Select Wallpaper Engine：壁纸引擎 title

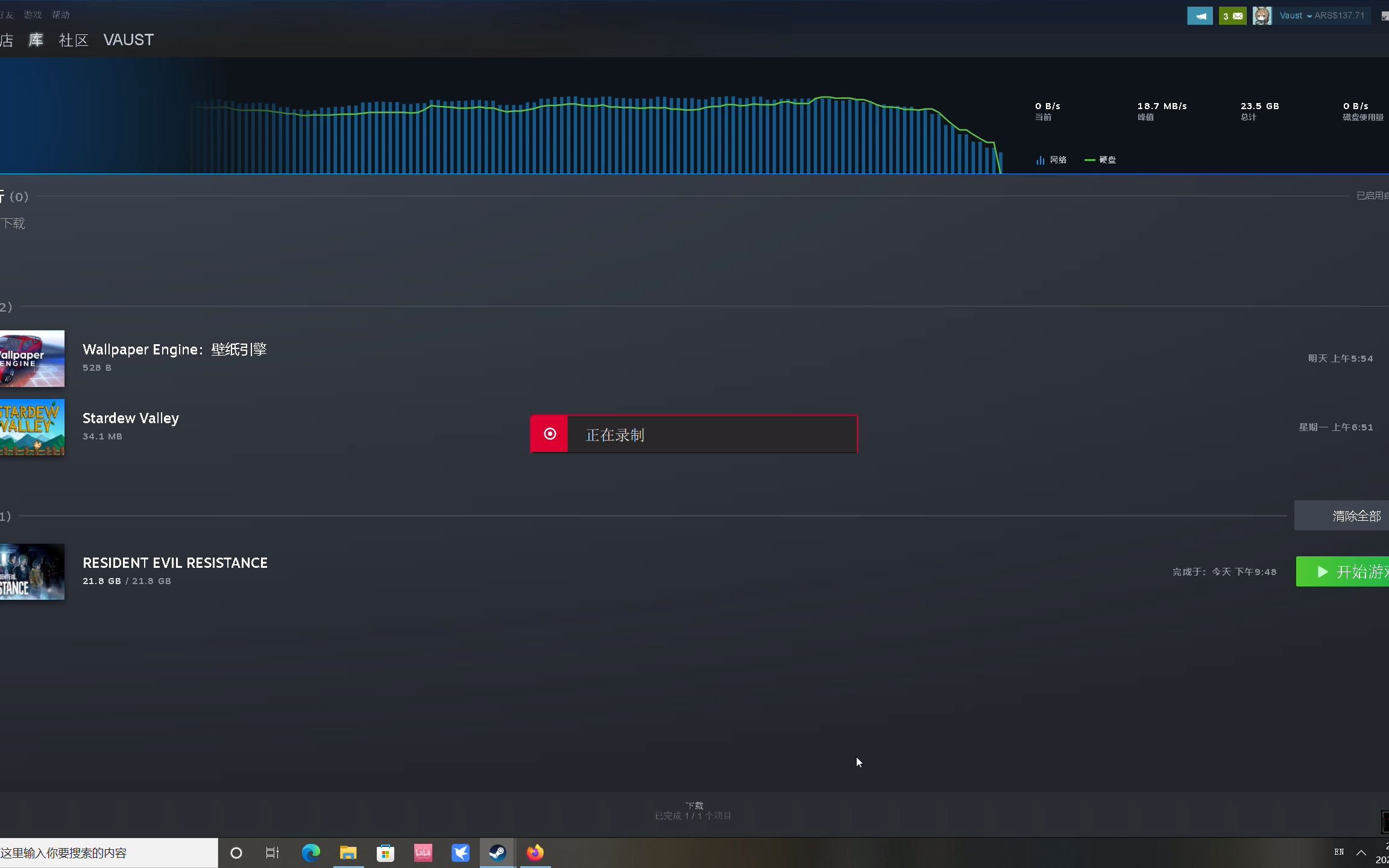point(174,349)
